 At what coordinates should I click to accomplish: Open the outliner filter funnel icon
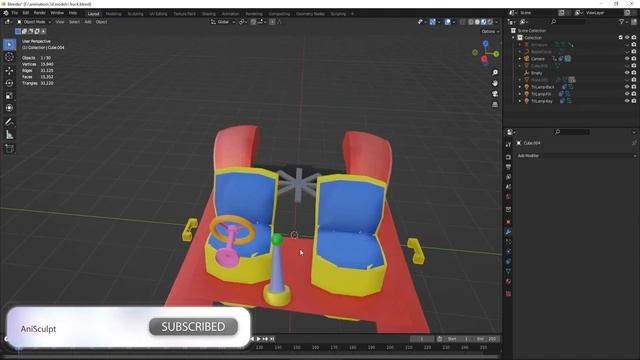(622, 22)
